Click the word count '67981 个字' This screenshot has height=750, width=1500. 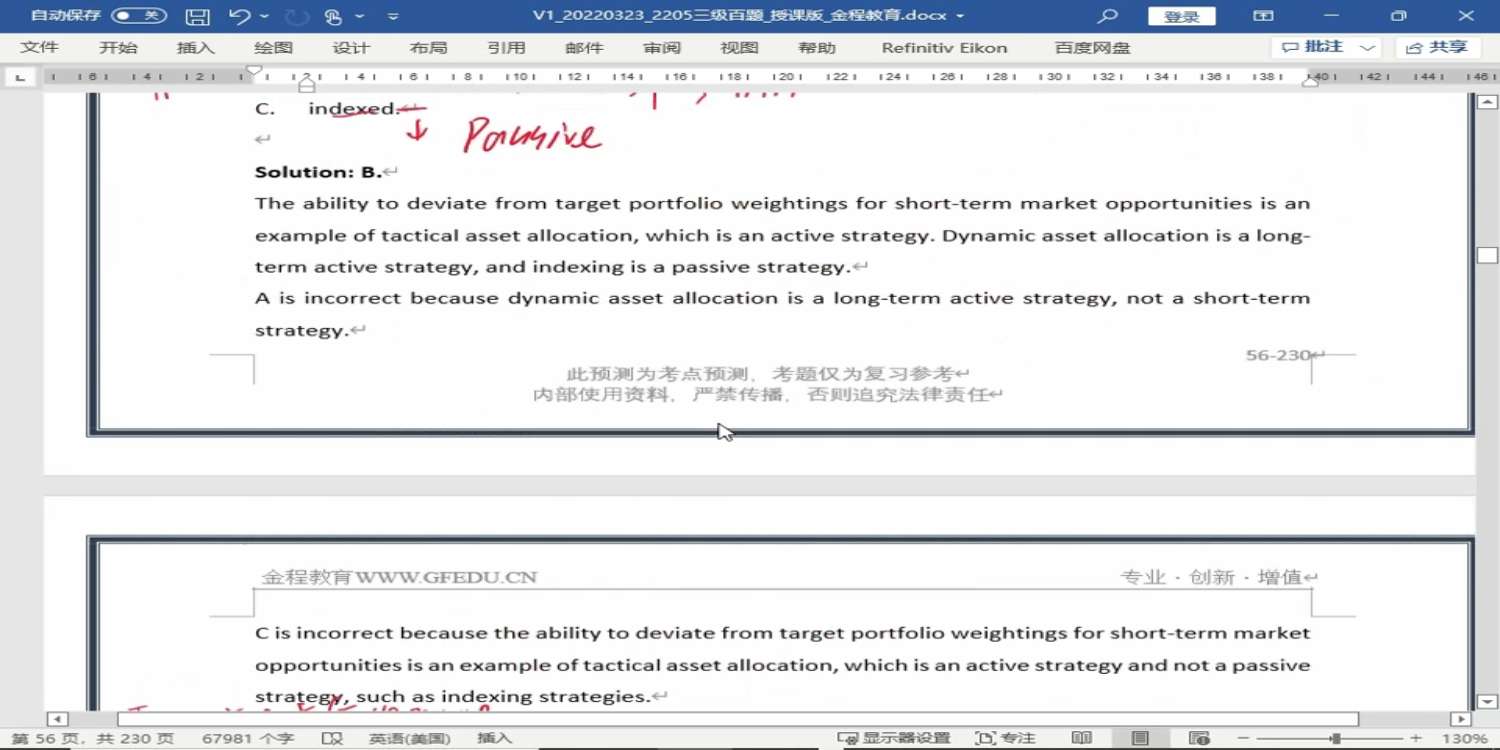click(x=248, y=738)
